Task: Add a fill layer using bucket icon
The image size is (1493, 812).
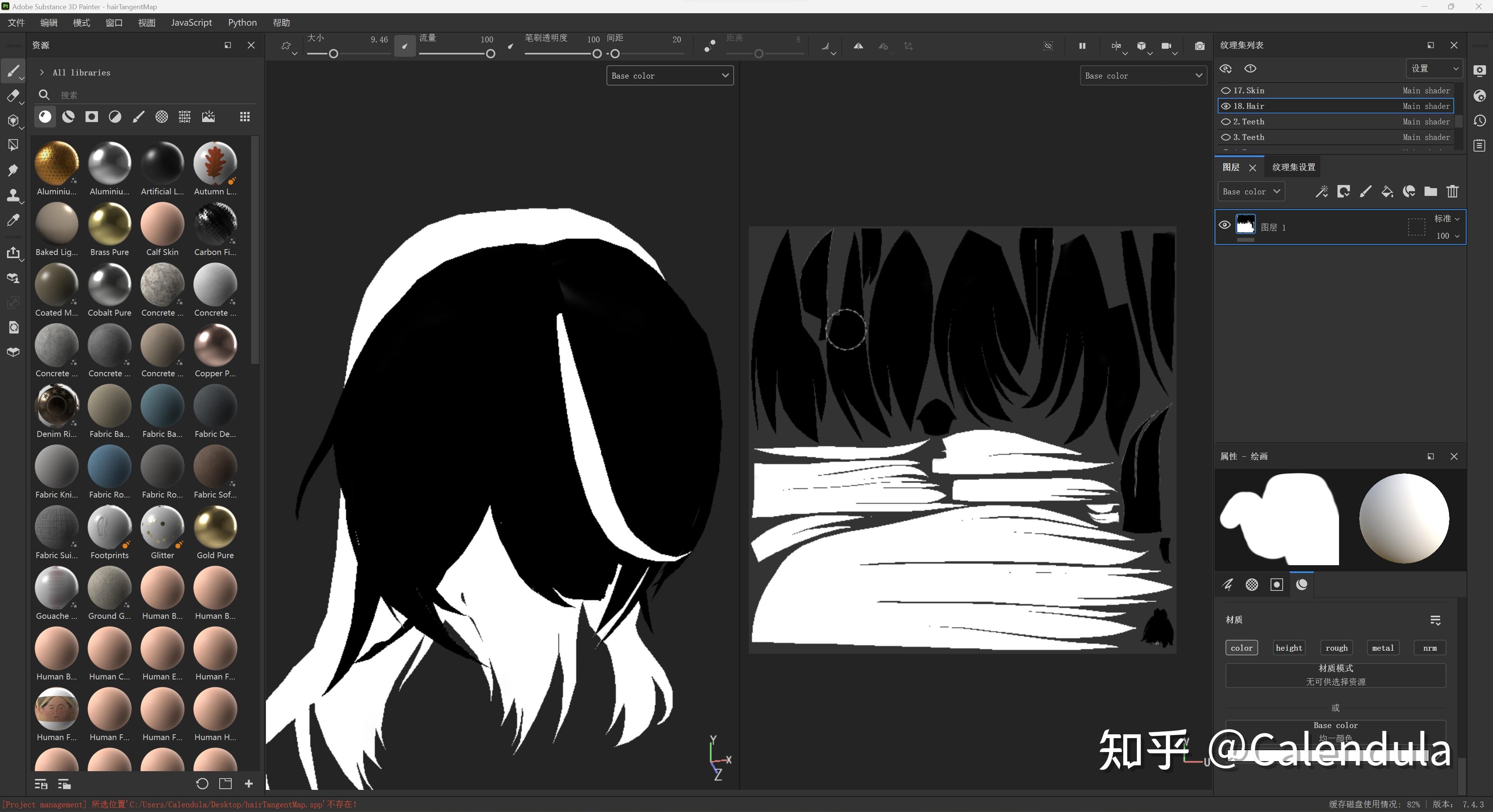Action: (1387, 191)
